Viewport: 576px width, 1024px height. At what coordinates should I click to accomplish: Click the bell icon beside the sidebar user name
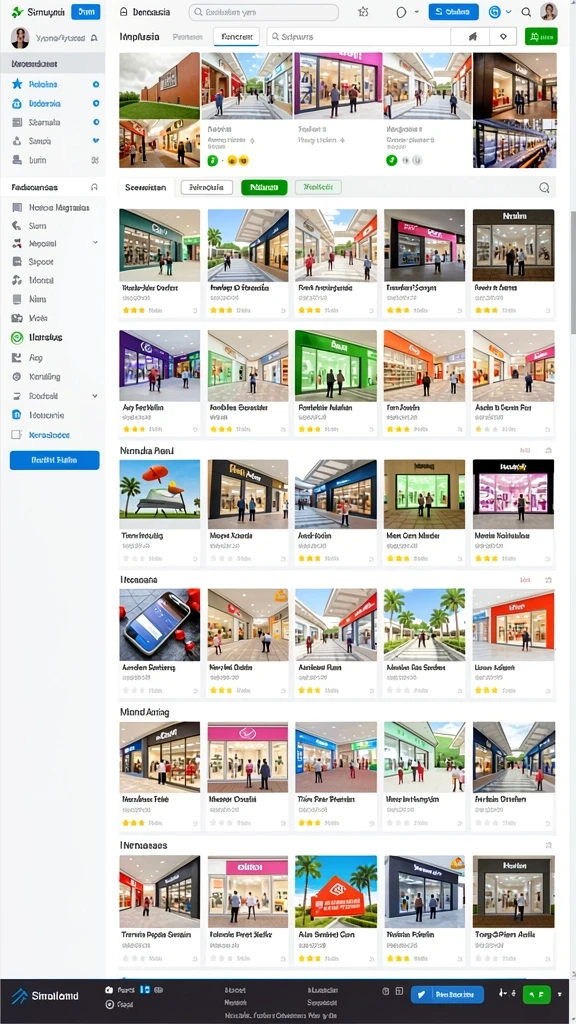point(95,38)
